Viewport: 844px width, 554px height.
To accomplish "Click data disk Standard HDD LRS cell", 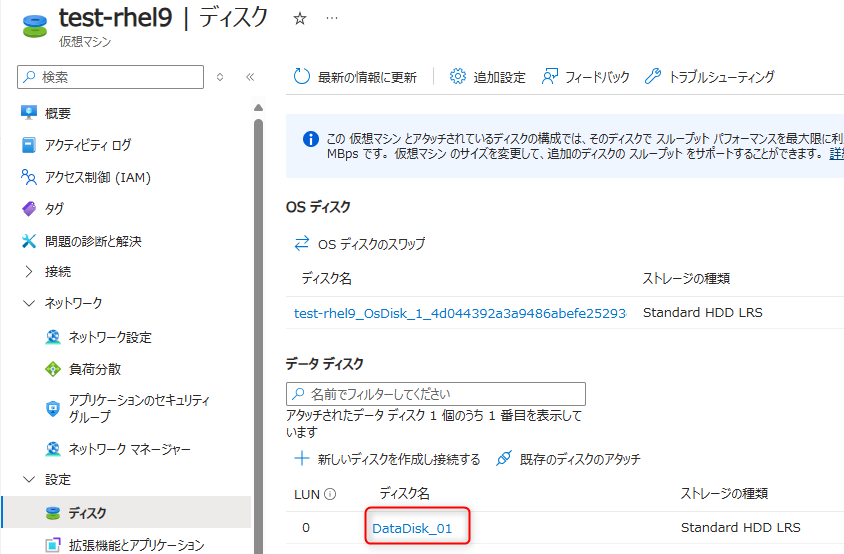I will pos(741,528).
